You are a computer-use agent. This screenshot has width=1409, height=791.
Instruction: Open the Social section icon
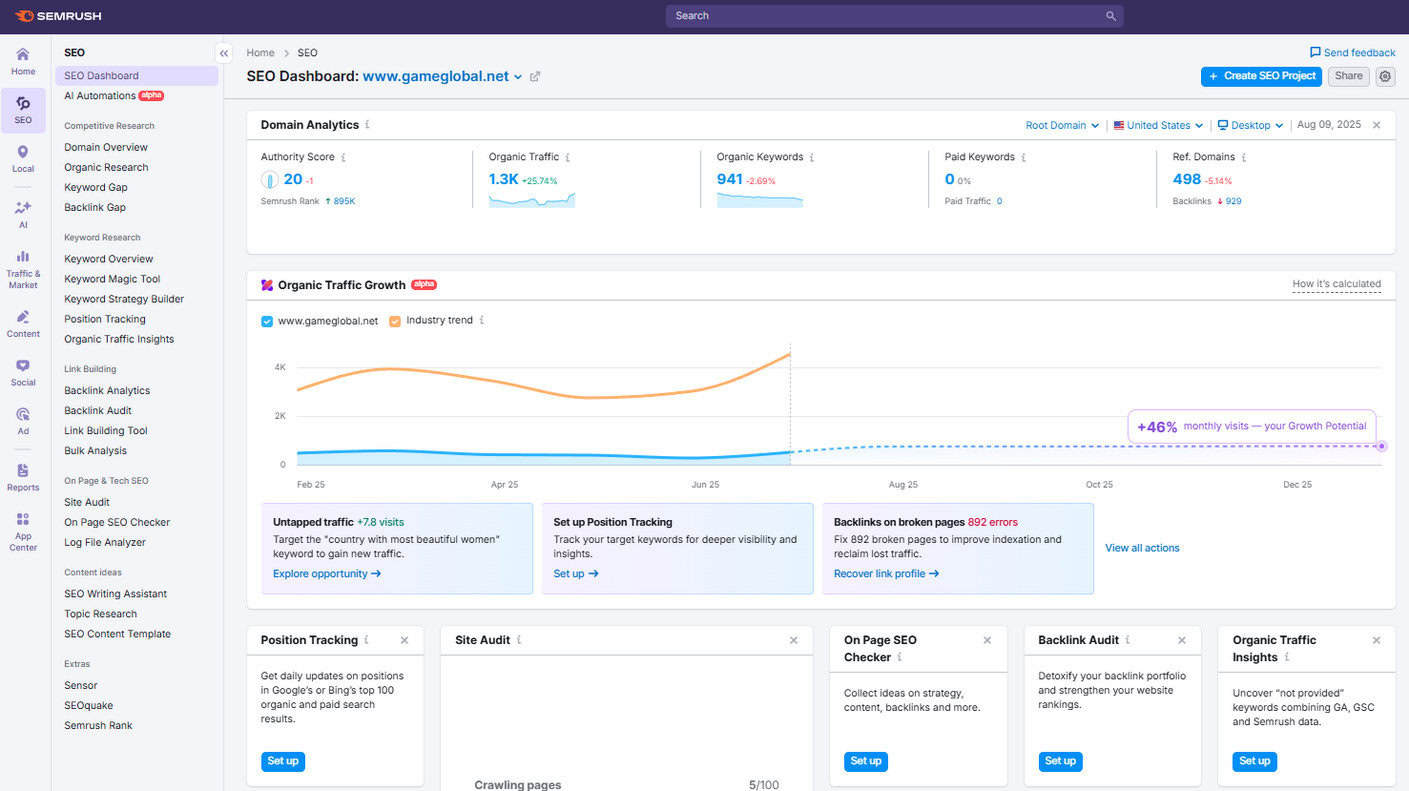23,372
